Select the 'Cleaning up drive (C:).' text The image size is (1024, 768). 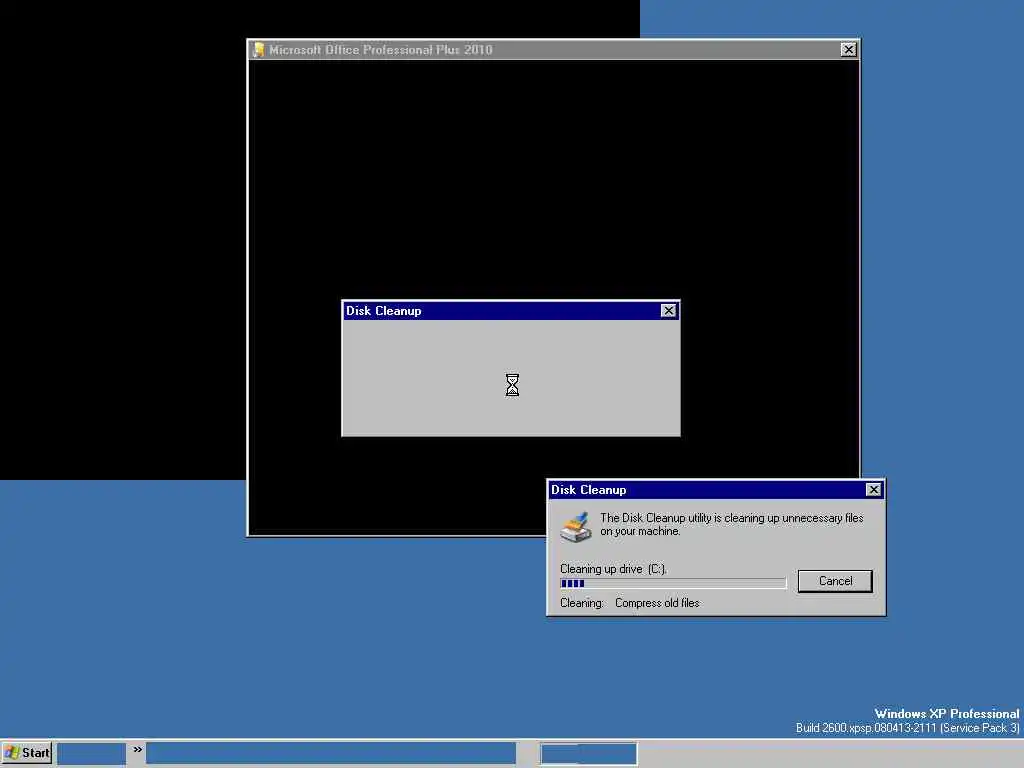pos(613,569)
